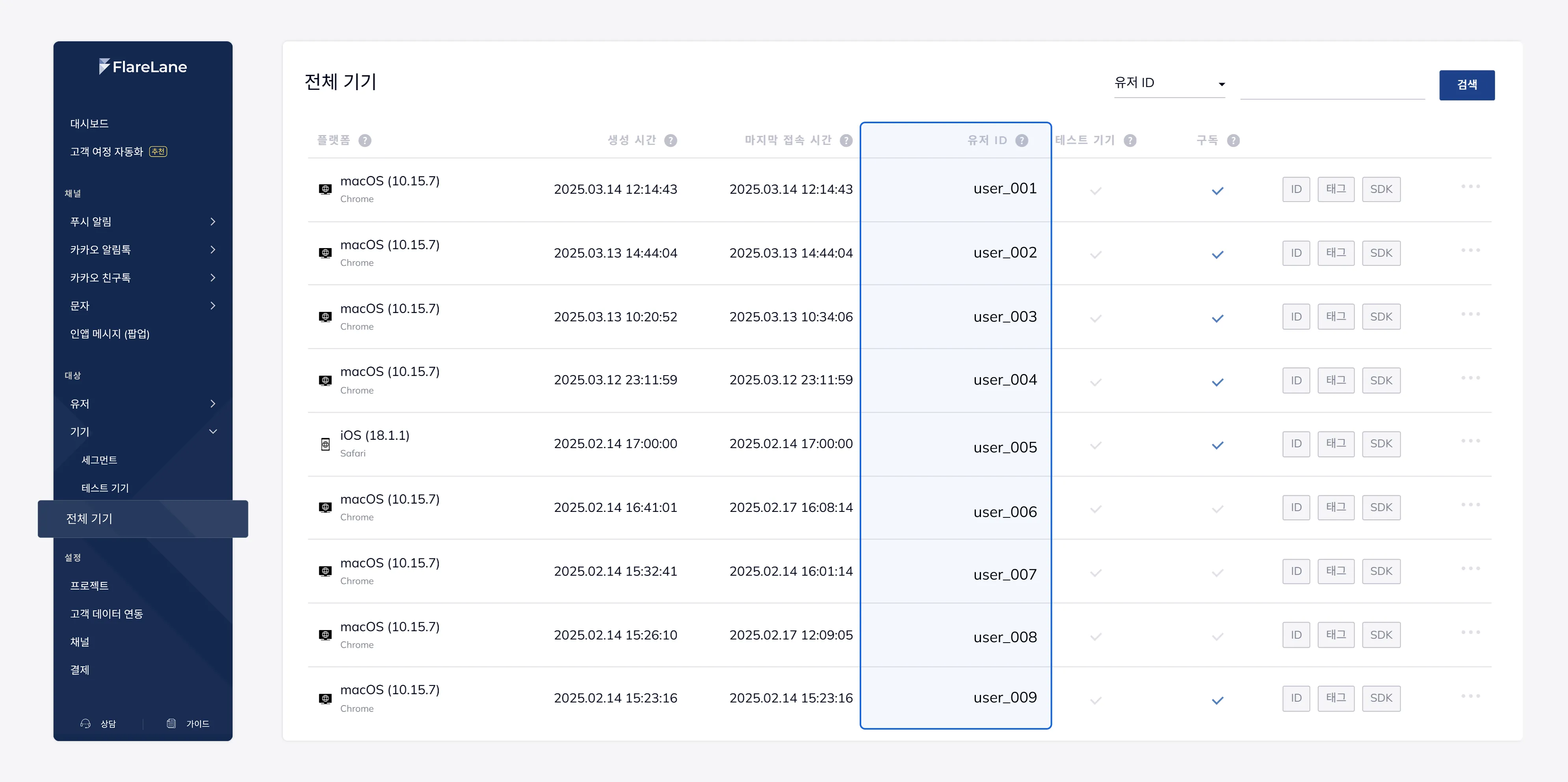Open the more options menu for user_009
Screen dimensions: 1568x782
[1471, 696]
